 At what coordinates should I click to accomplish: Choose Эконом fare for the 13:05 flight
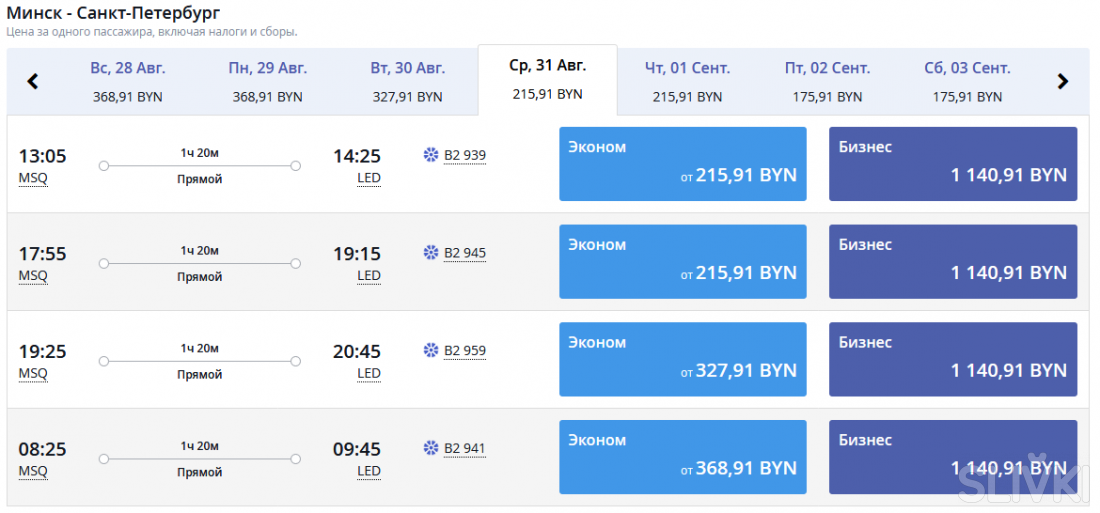[683, 163]
